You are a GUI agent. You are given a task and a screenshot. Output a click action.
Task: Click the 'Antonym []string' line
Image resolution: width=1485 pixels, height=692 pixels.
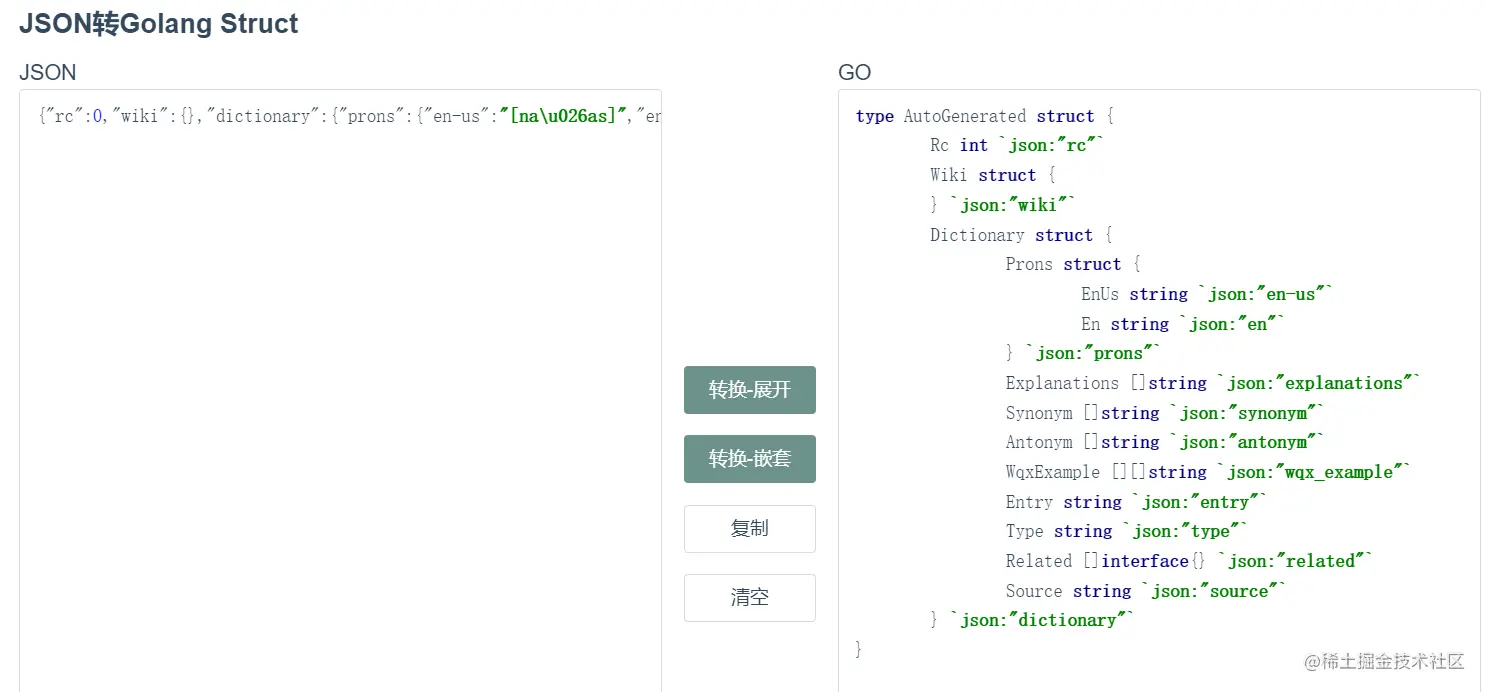pyautogui.click(x=1165, y=442)
